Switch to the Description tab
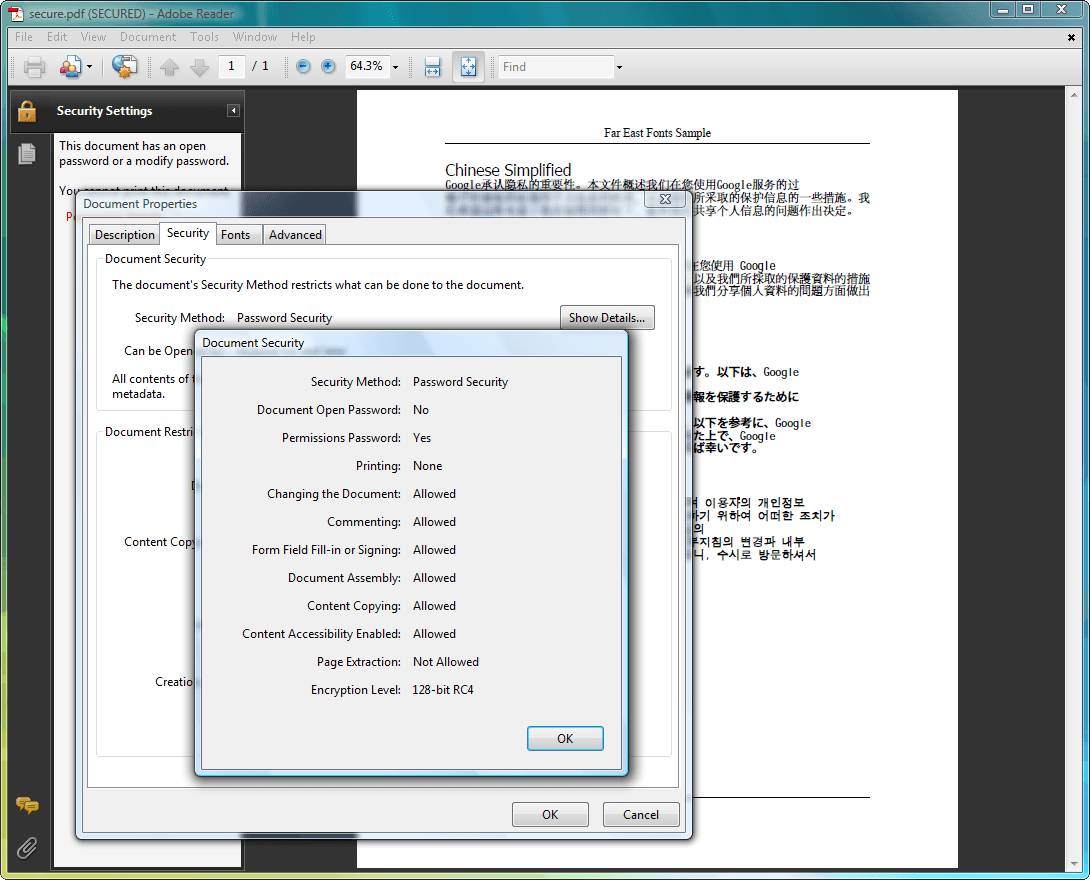Image resolution: width=1090 pixels, height=880 pixels. tap(124, 235)
